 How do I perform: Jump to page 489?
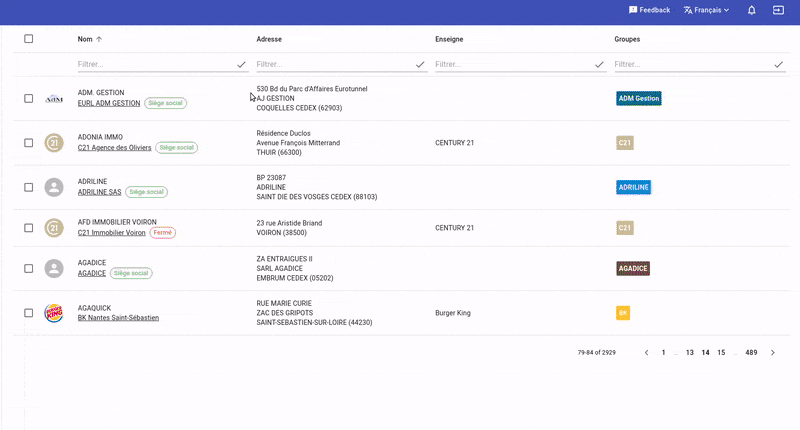pyautogui.click(x=751, y=353)
